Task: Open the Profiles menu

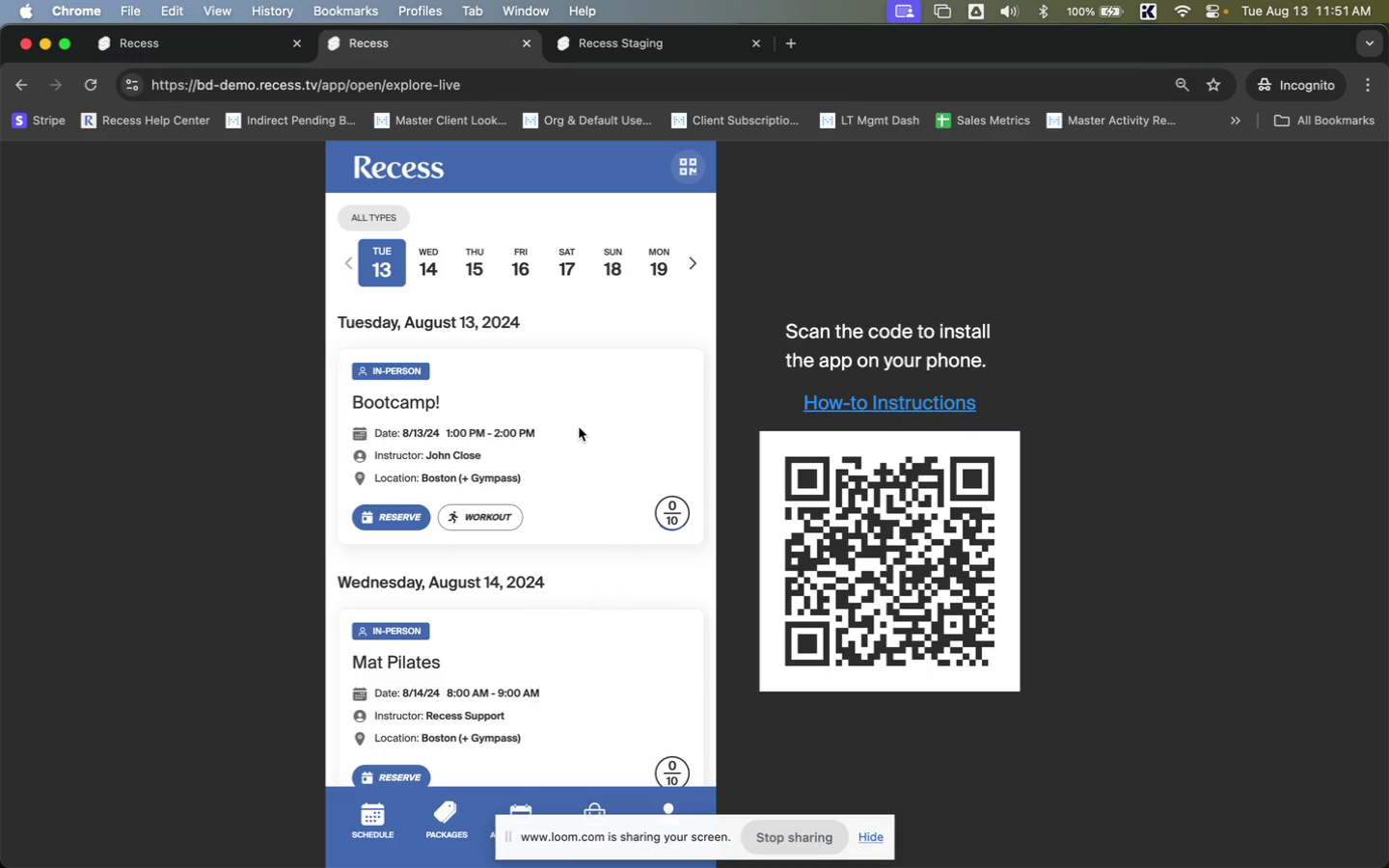Action: tap(420, 12)
